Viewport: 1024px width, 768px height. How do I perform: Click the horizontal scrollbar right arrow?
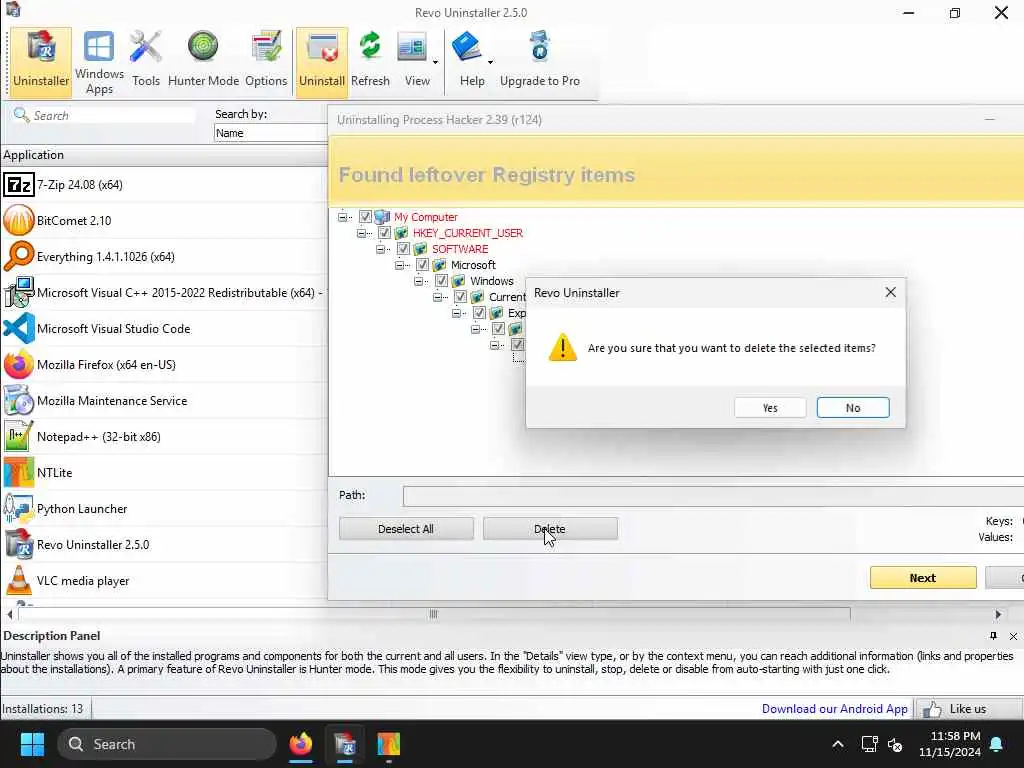point(998,614)
